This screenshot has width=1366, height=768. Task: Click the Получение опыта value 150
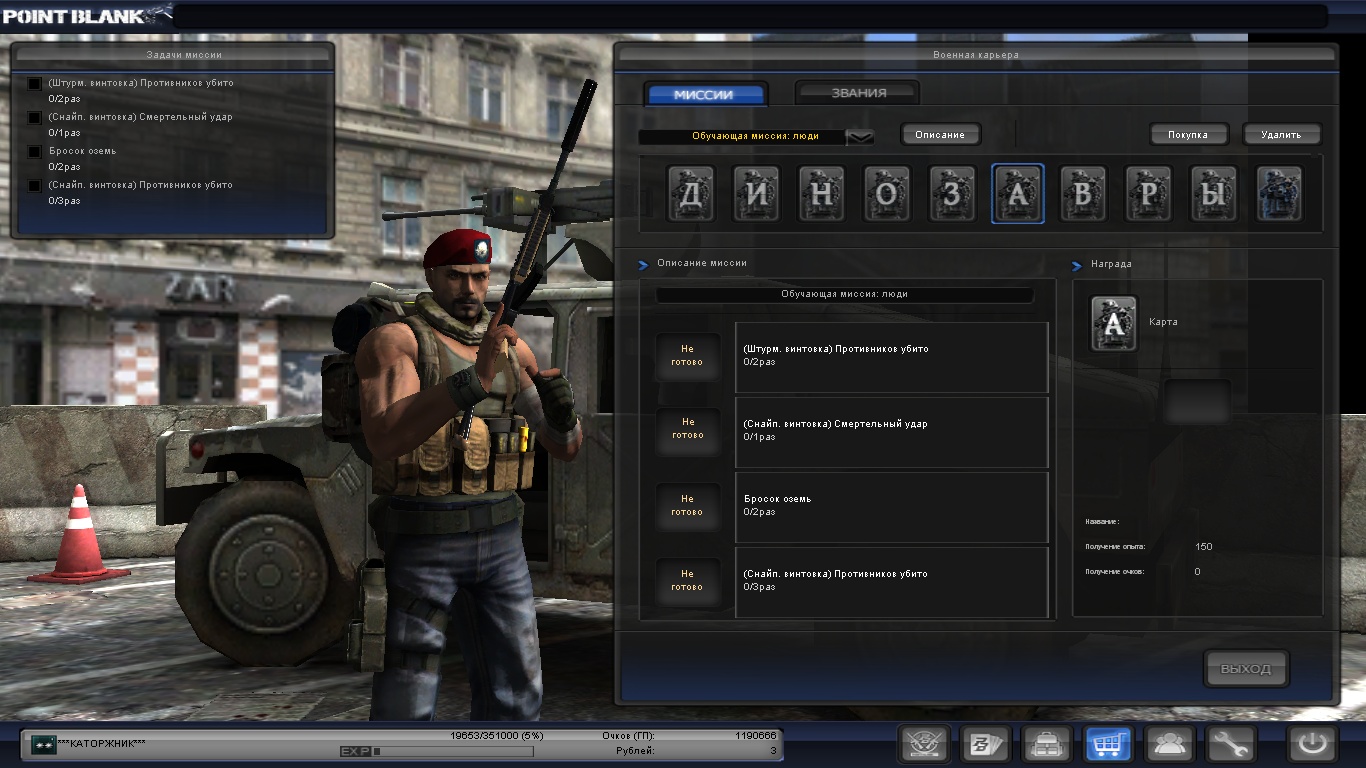click(x=1204, y=547)
